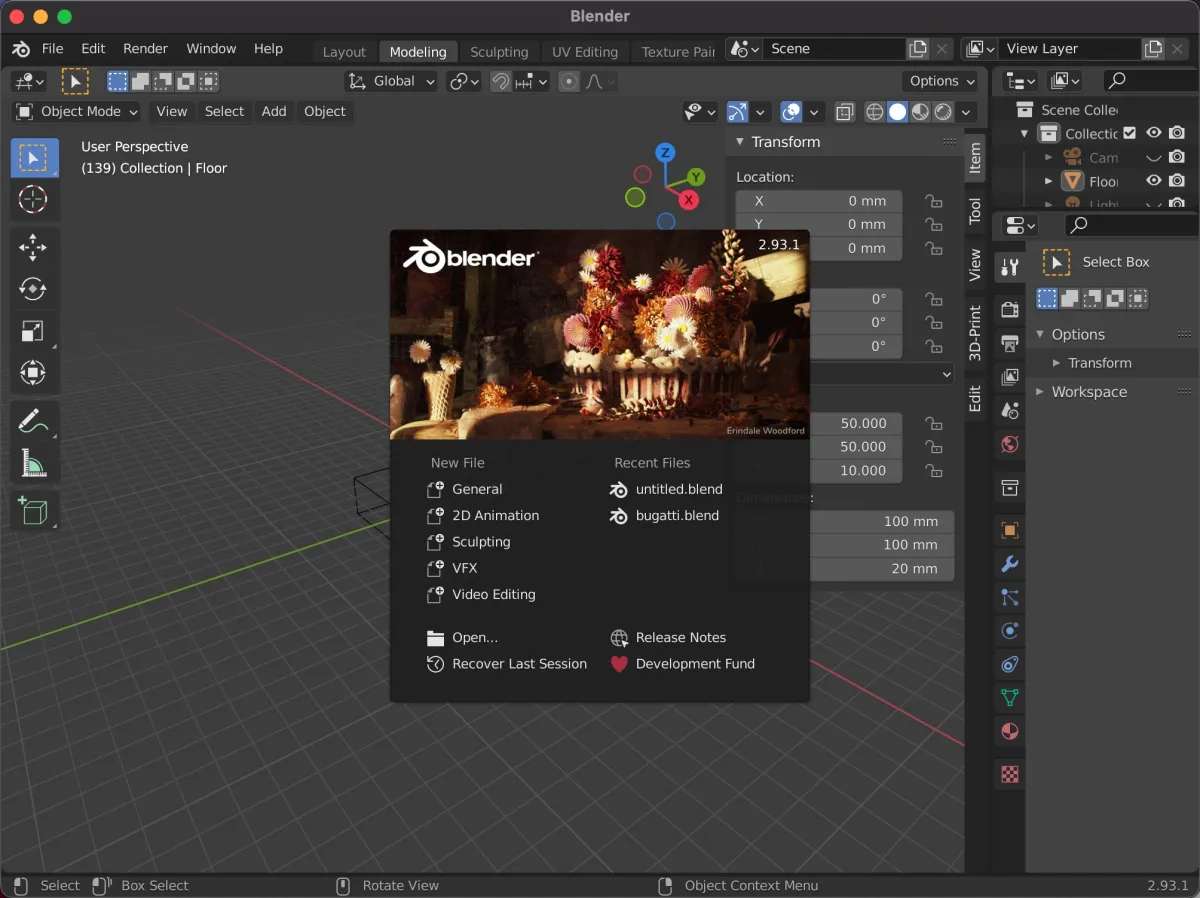The image size is (1200, 898).
Task: Lock the Location X value
Action: pos(933,201)
